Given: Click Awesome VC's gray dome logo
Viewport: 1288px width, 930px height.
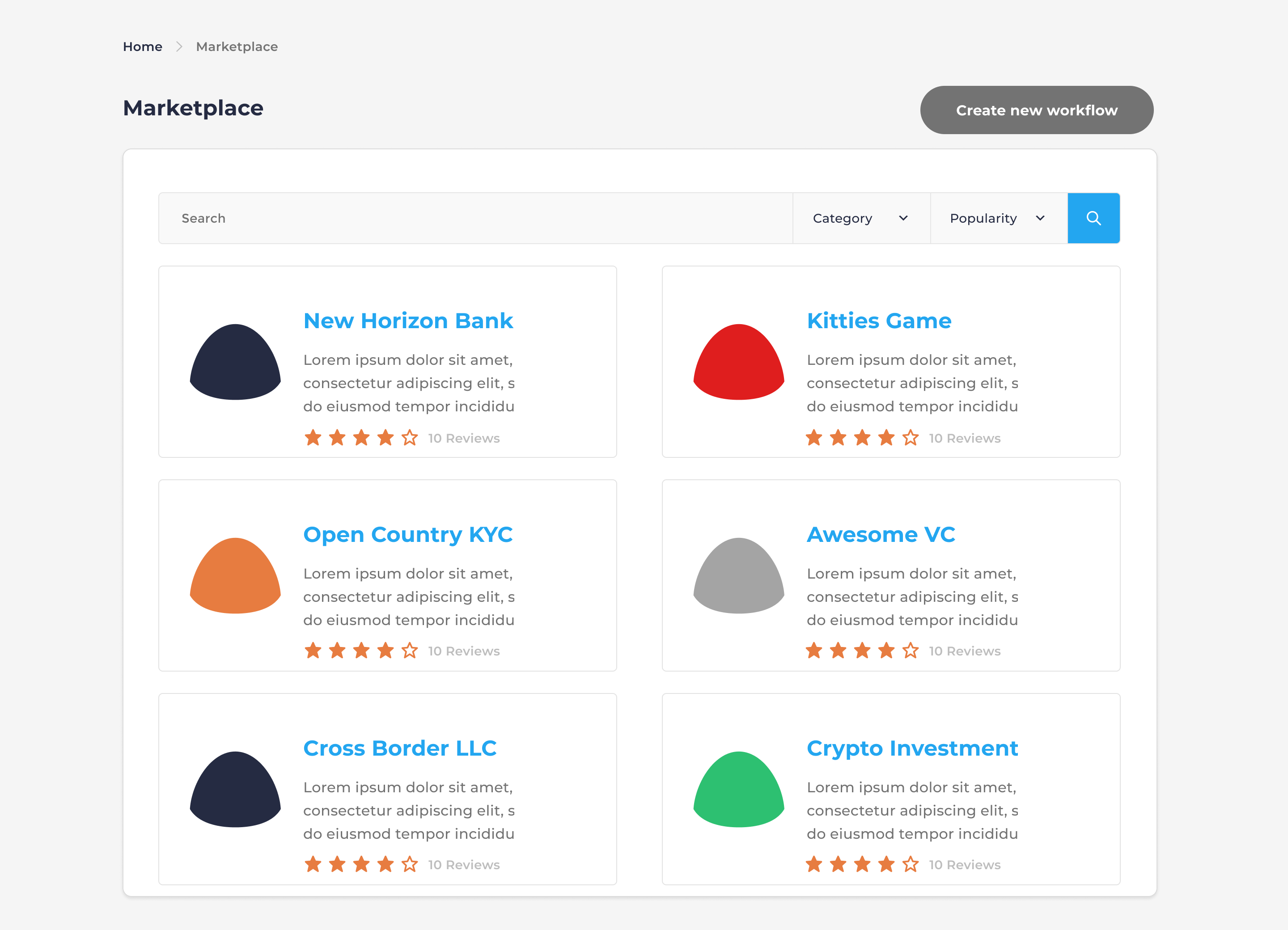Looking at the screenshot, I should 738,576.
